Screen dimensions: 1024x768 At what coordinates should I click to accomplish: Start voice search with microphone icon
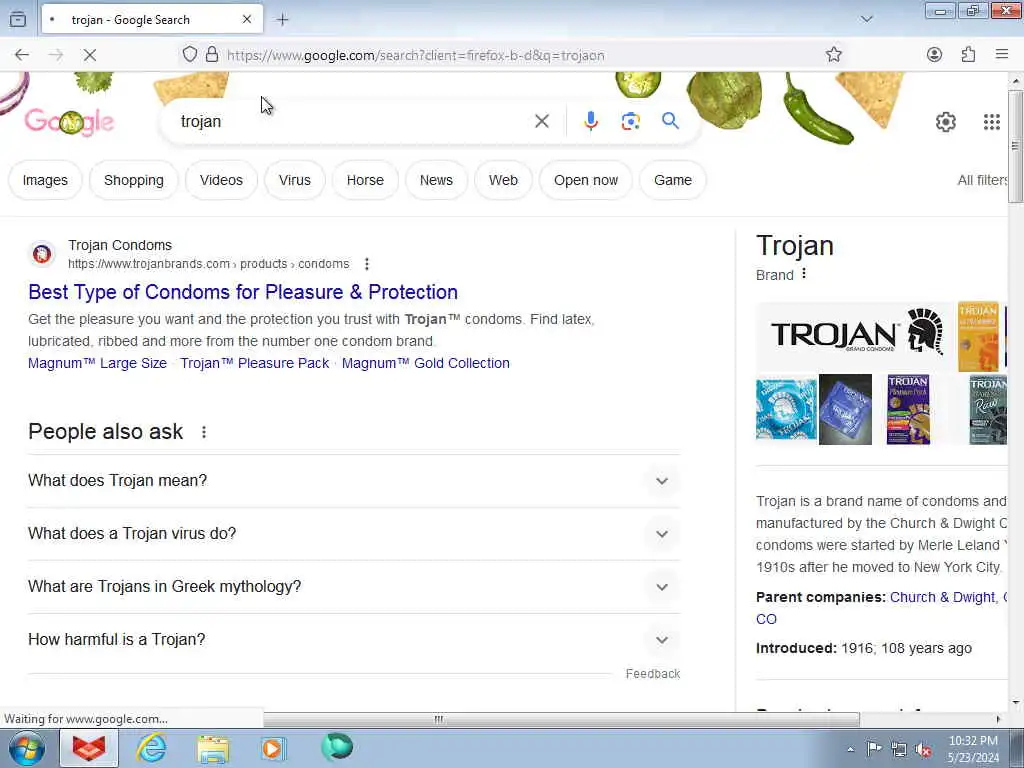pos(591,121)
